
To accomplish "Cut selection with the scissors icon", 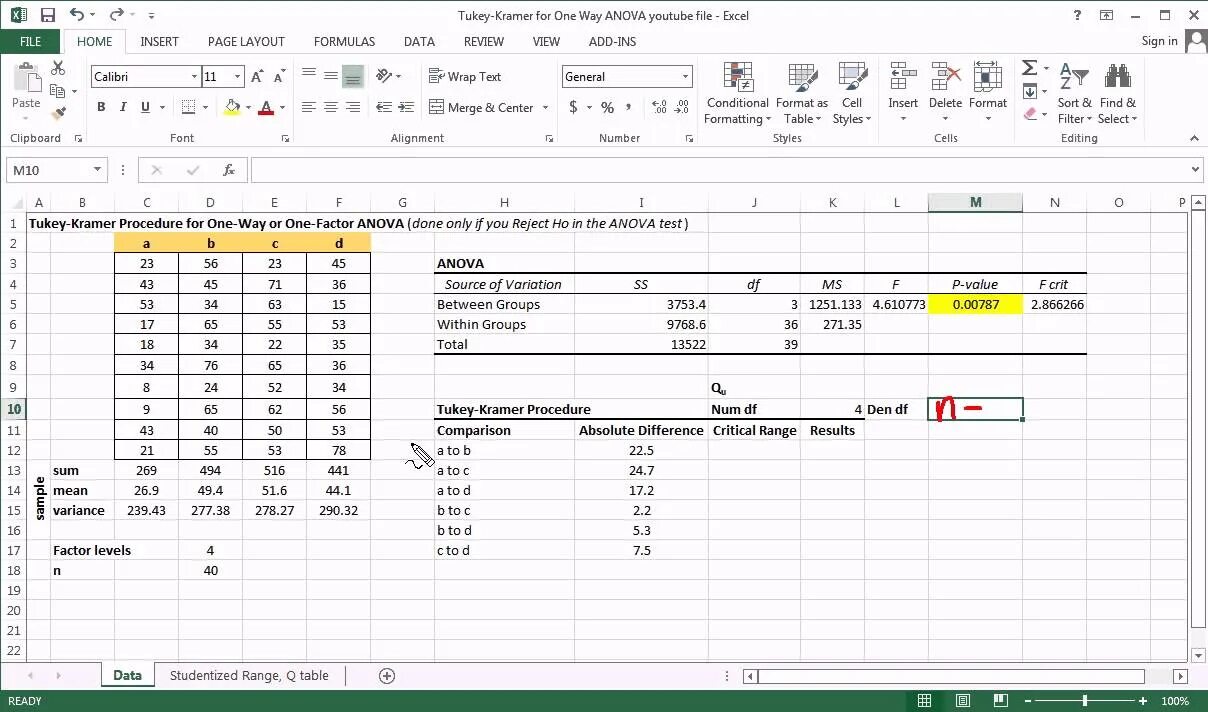I will pyautogui.click(x=58, y=68).
